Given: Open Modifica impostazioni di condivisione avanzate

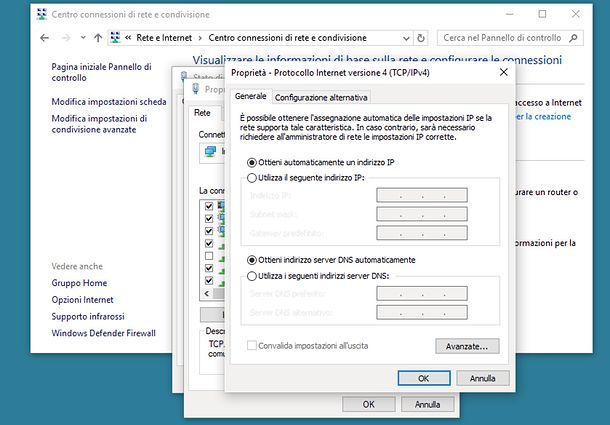Looking at the screenshot, I should 99,124.
